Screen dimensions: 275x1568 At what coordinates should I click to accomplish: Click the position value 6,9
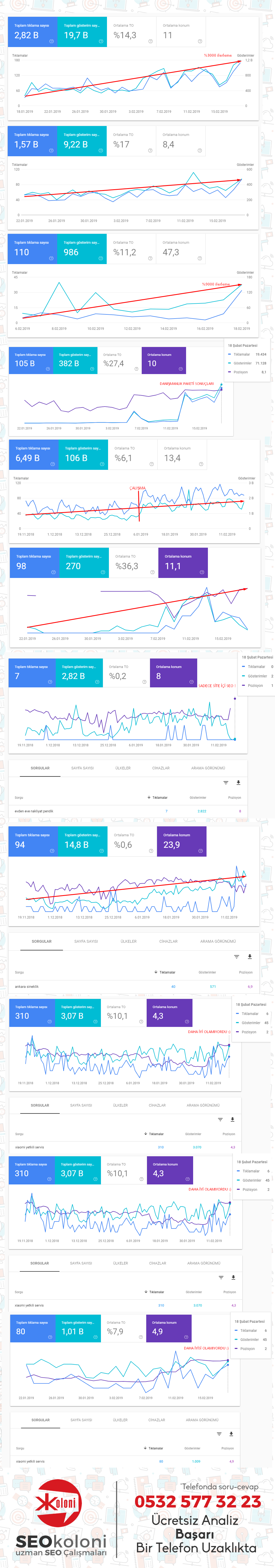tap(250, 987)
